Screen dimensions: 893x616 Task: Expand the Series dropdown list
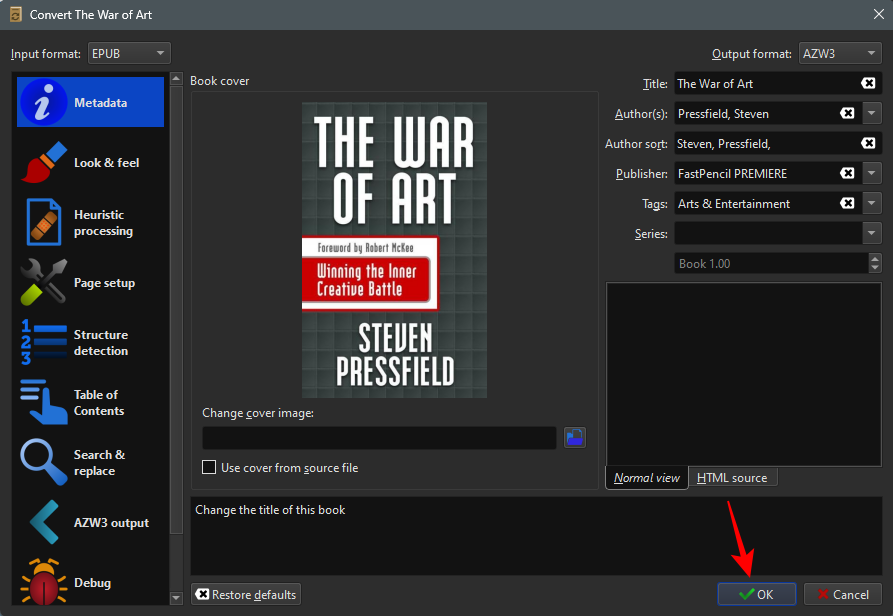[871, 233]
